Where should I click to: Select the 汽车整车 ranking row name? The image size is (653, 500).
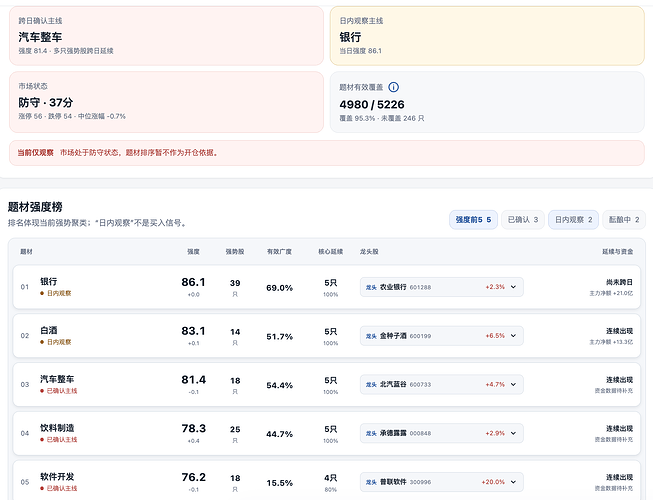57,379
